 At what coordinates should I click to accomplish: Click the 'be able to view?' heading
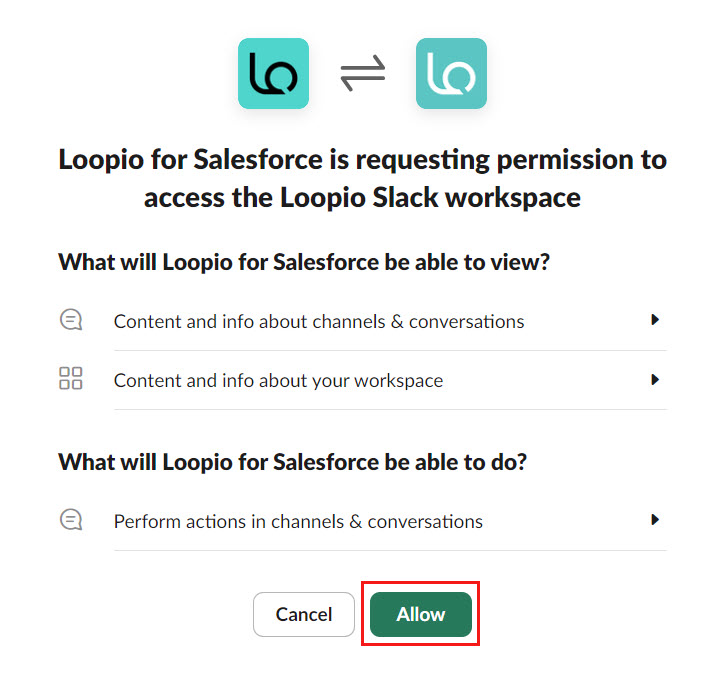[304, 262]
